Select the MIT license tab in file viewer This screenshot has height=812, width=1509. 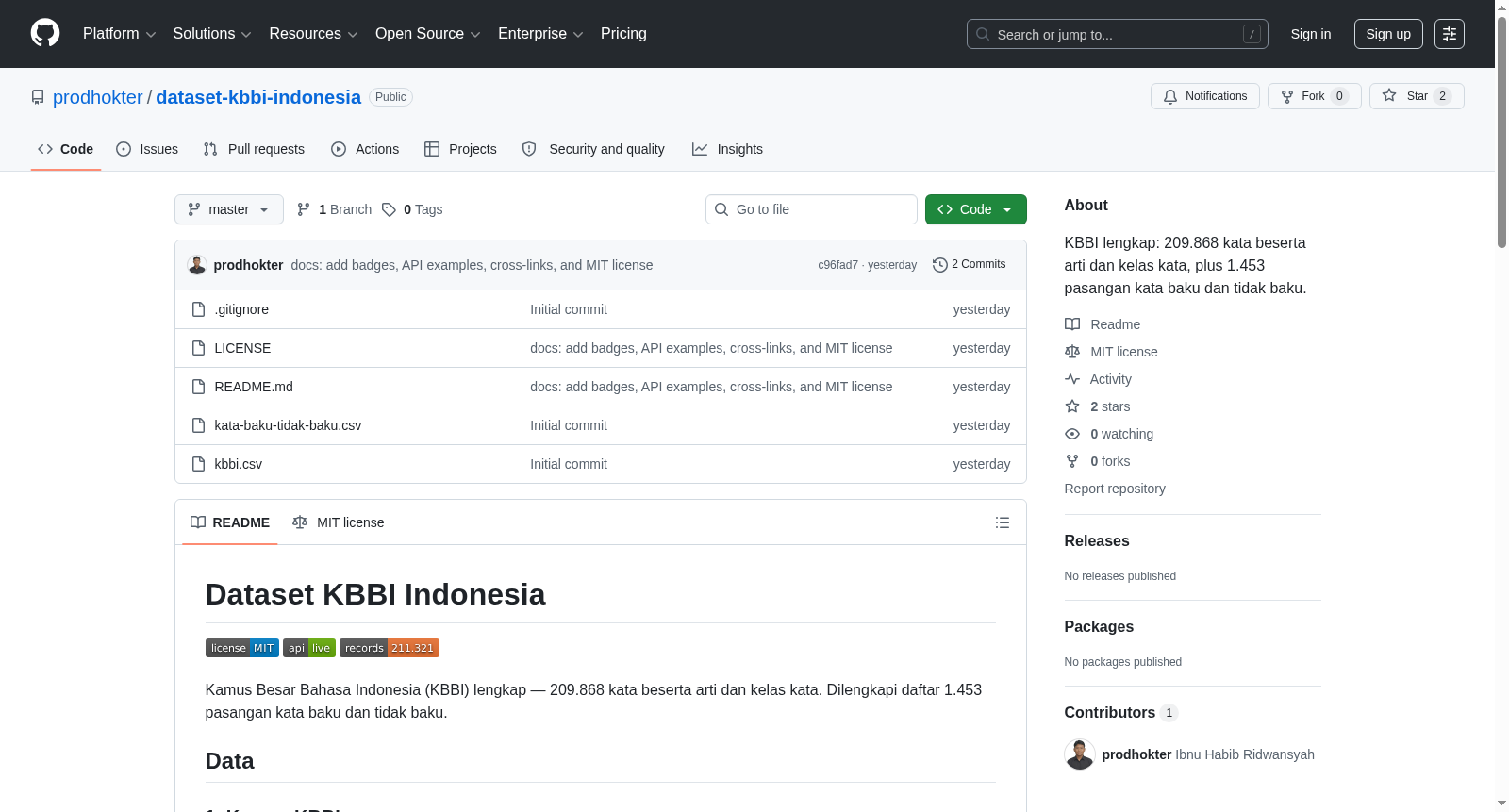point(339,522)
